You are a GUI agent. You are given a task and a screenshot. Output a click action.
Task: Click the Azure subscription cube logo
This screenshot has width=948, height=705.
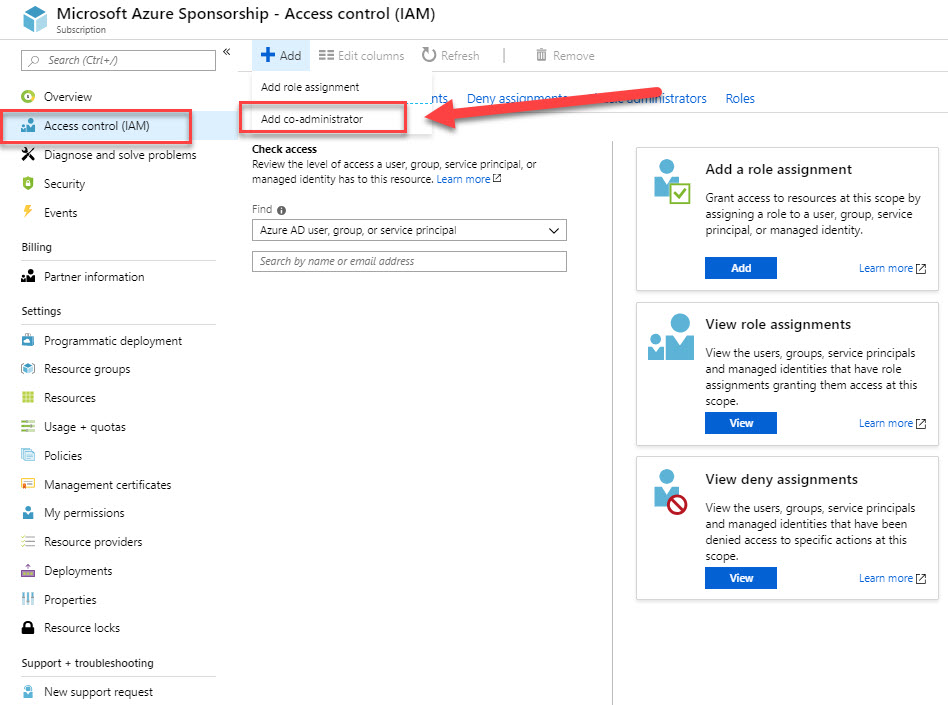point(34,19)
